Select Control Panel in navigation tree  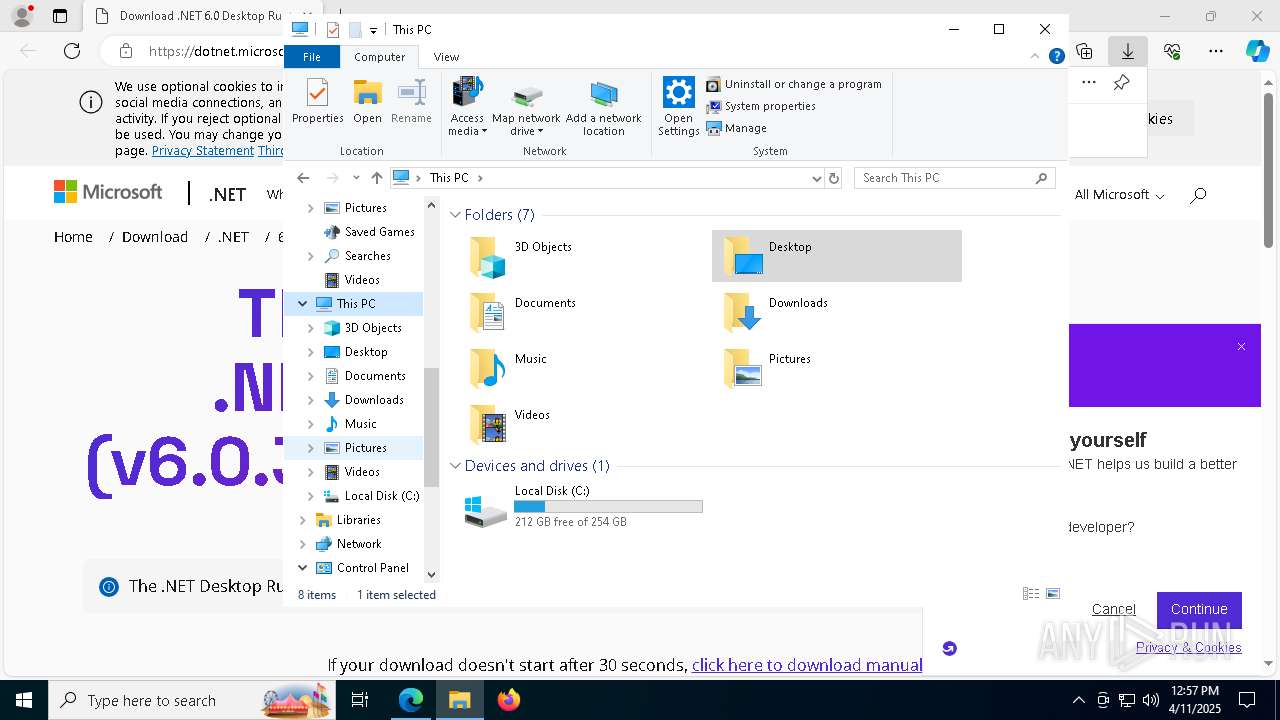363,568
